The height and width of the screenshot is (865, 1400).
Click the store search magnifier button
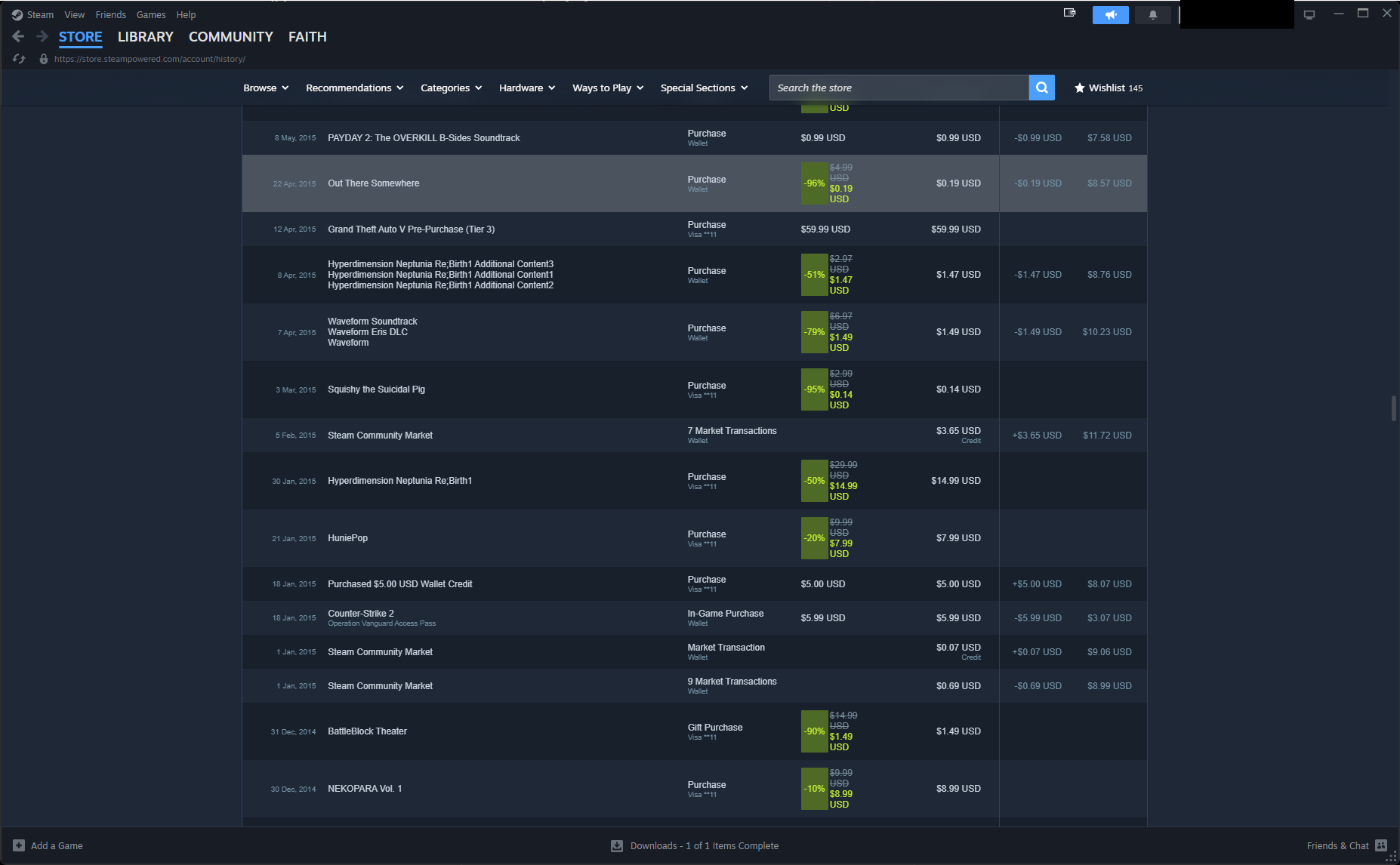pos(1042,88)
